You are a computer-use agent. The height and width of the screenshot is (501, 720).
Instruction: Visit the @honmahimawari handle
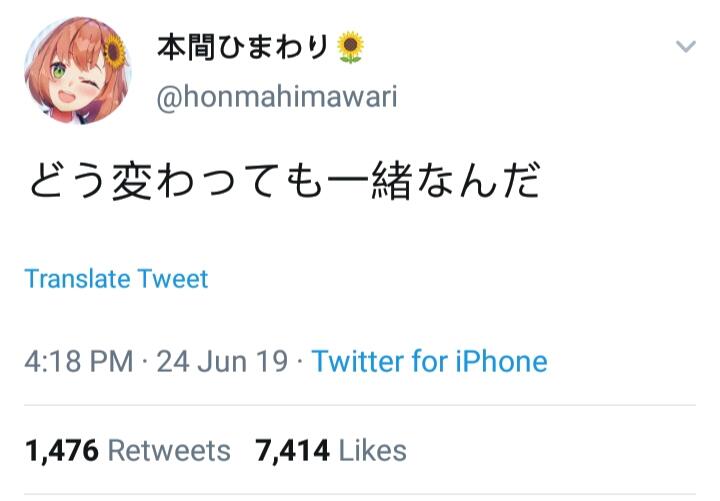tap(277, 97)
